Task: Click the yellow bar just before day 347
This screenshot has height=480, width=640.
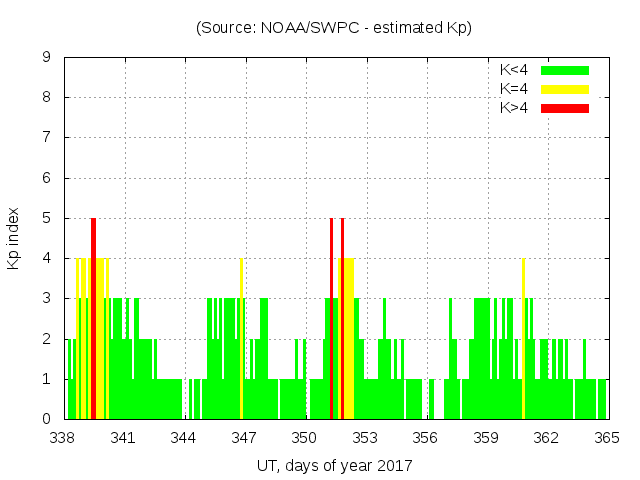Action: (x=241, y=340)
